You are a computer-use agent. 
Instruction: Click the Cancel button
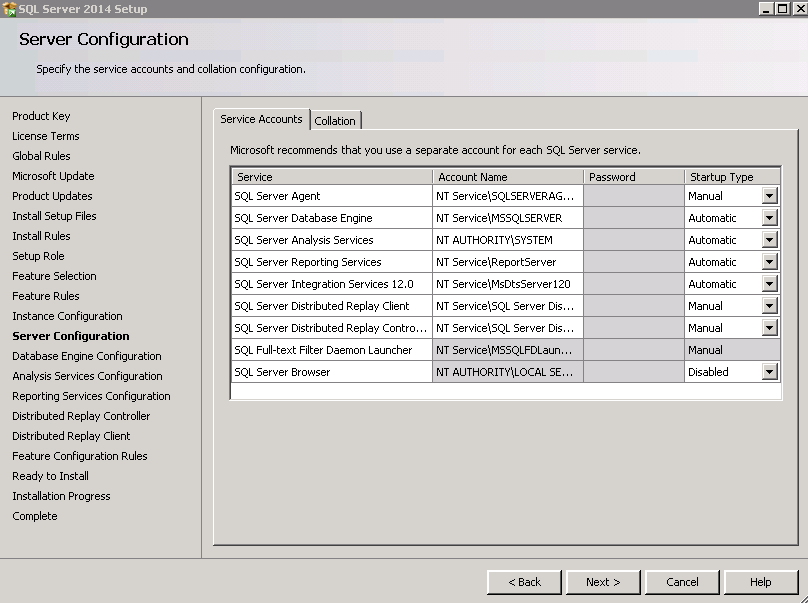tap(682, 582)
